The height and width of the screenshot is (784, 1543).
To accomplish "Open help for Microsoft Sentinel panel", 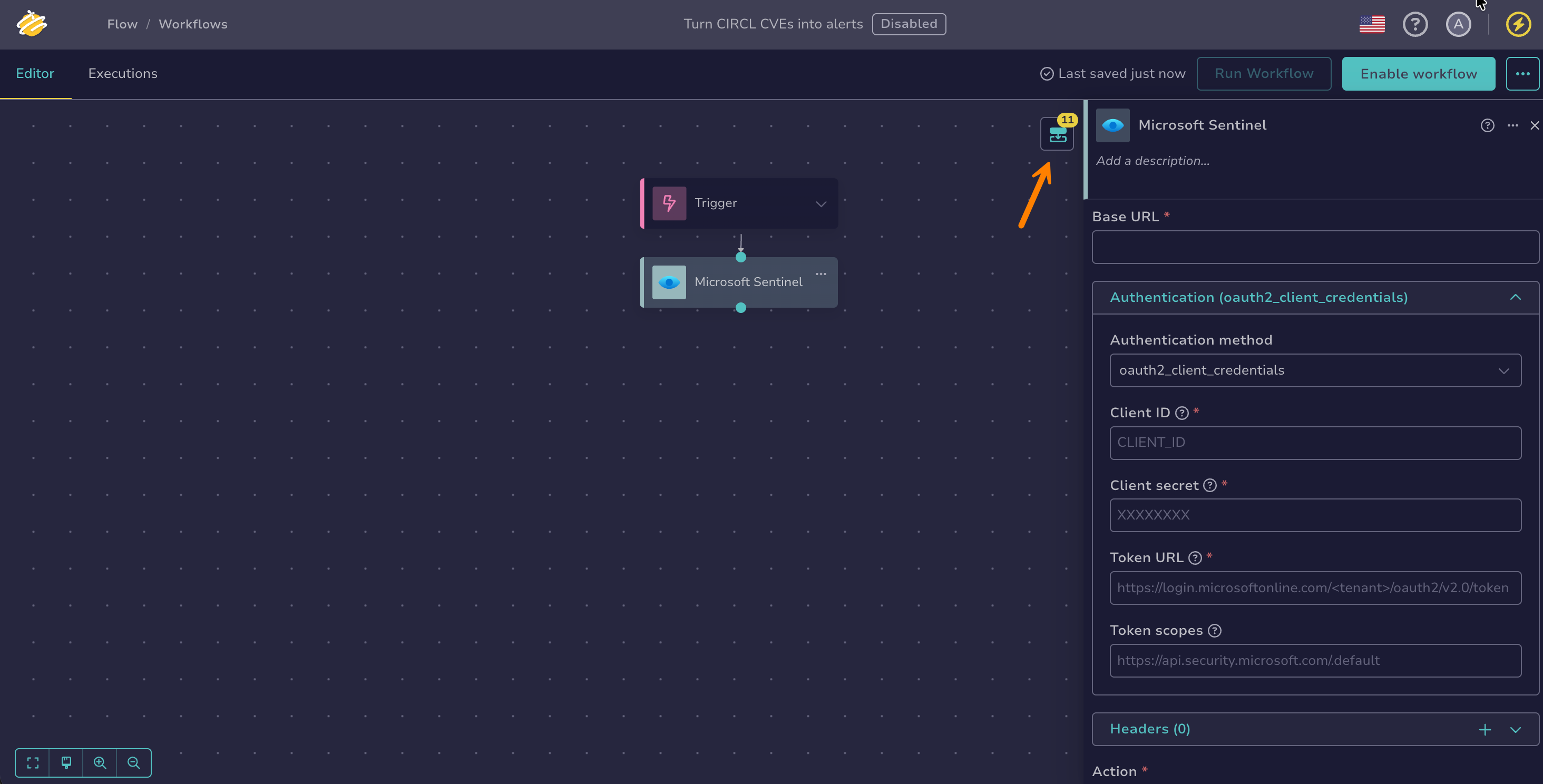I will [x=1487, y=125].
